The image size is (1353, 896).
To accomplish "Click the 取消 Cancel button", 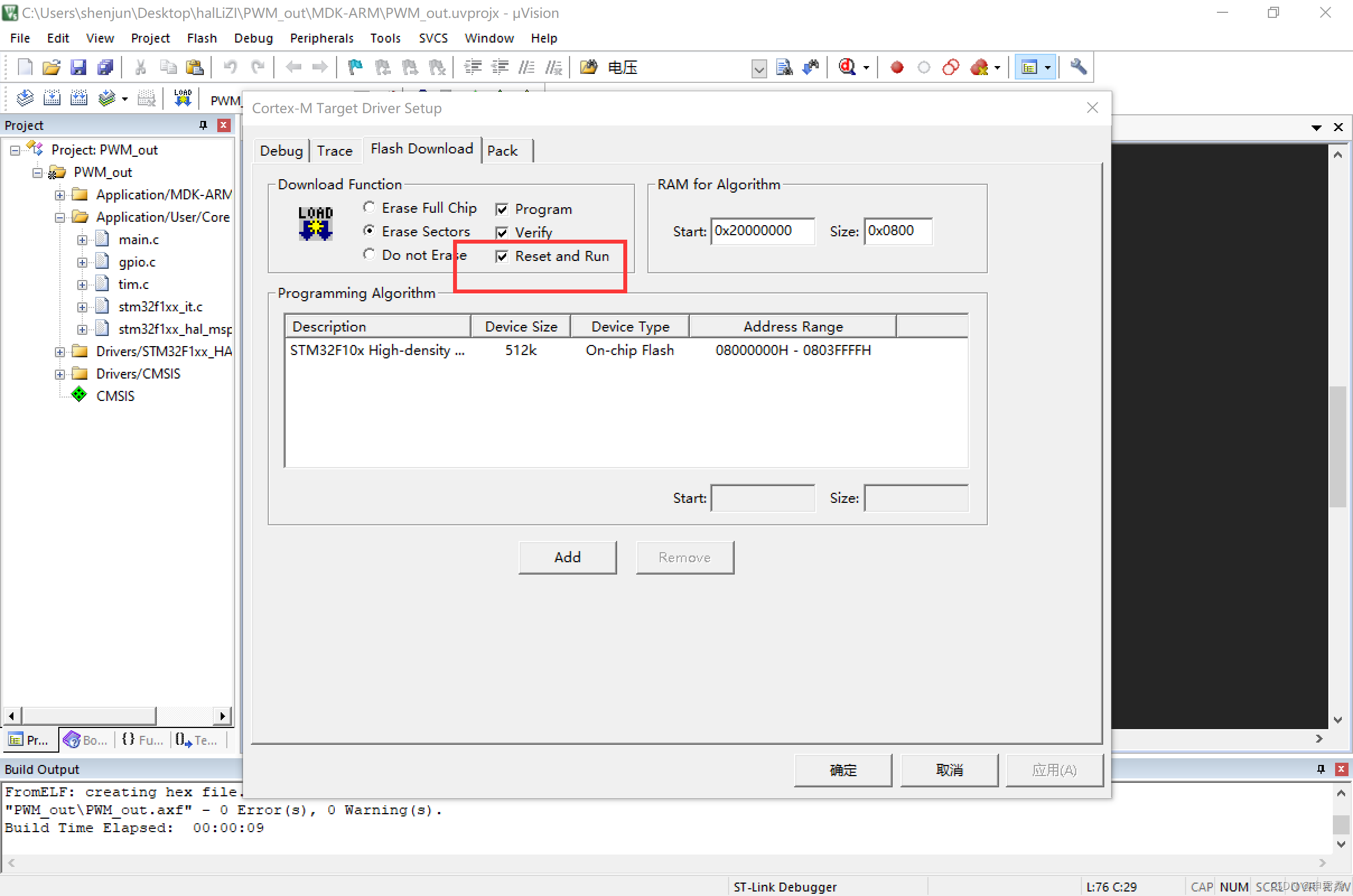I will [x=950, y=771].
